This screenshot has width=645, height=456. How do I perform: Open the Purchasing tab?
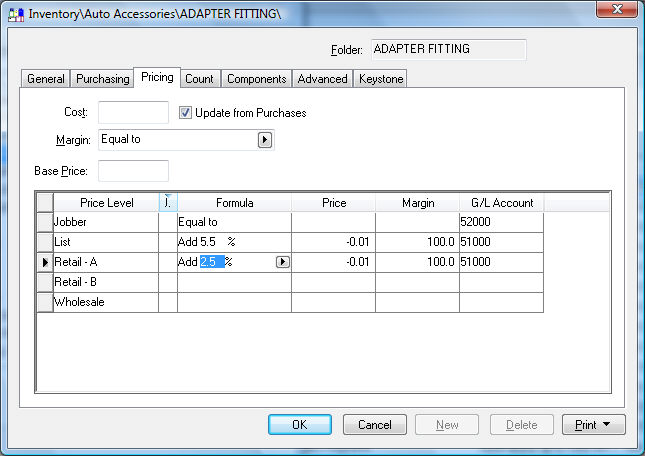pyautogui.click(x=102, y=79)
